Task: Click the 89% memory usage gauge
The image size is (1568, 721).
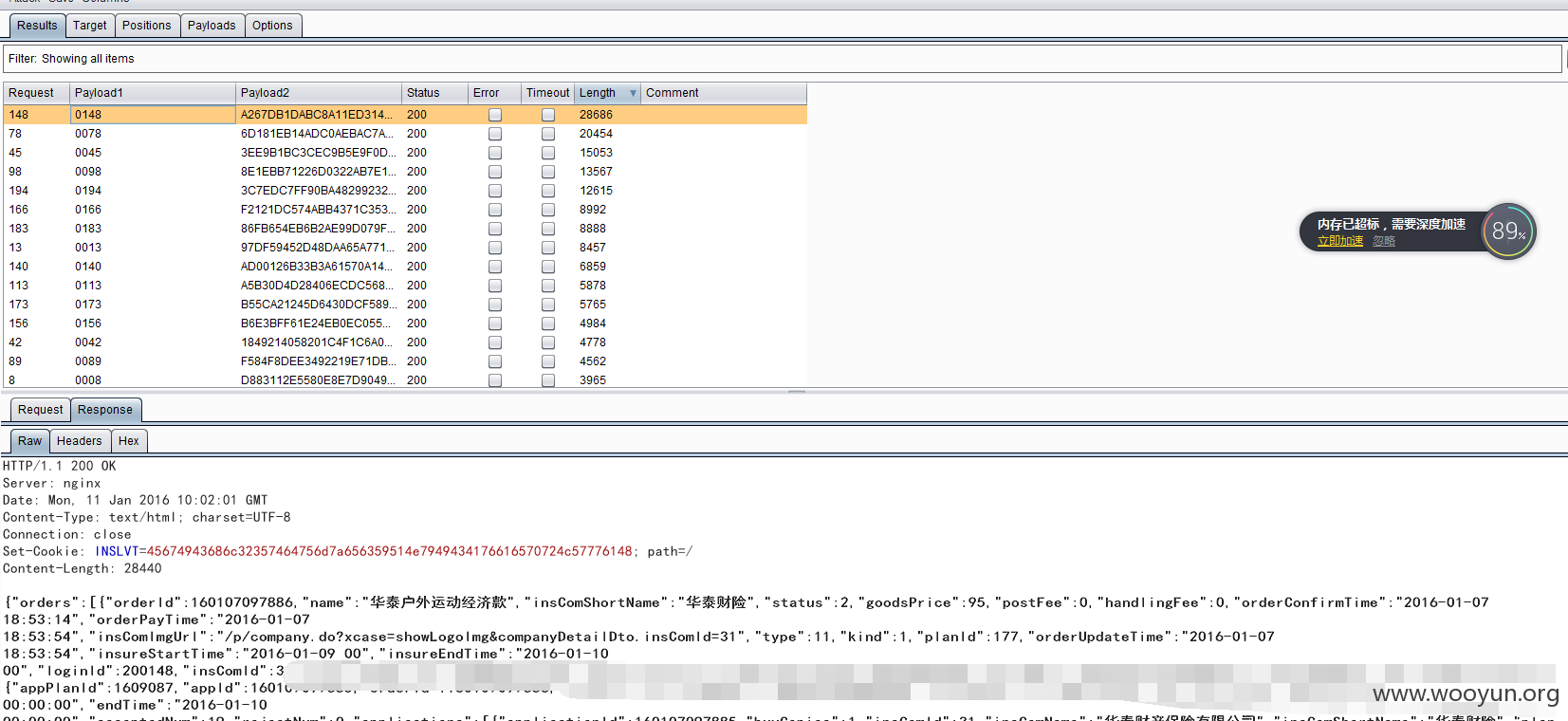Action: (x=1508, y=231)
